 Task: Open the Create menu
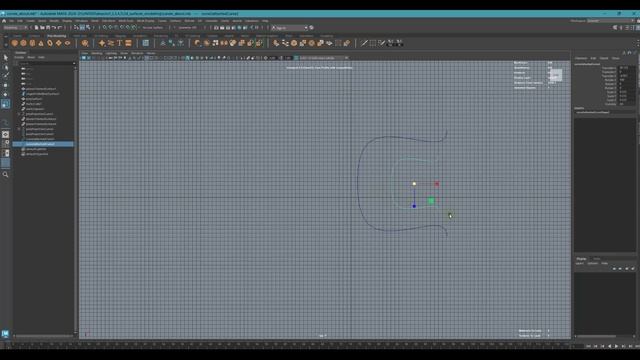[30, 20]
